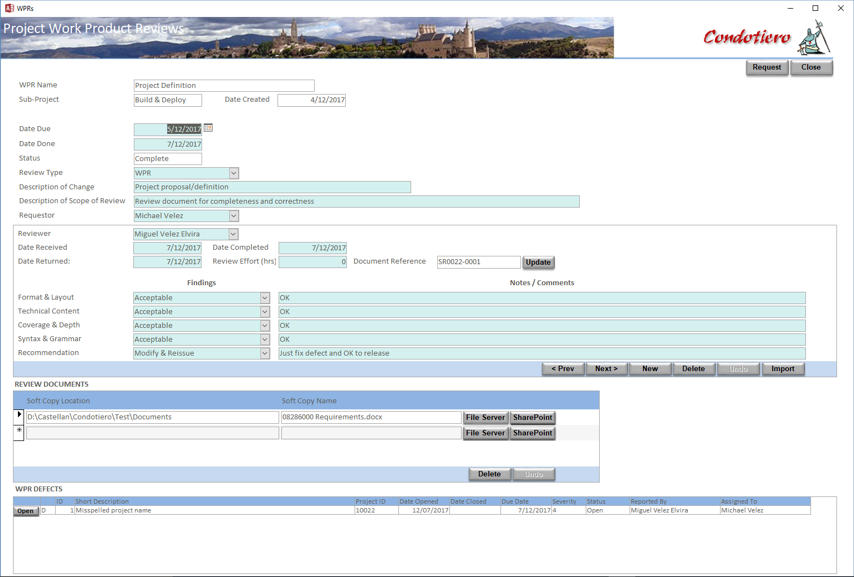Open the Recommendation dropdown
This screenshot has width=854, height=577.
click(x=265, y=354)
